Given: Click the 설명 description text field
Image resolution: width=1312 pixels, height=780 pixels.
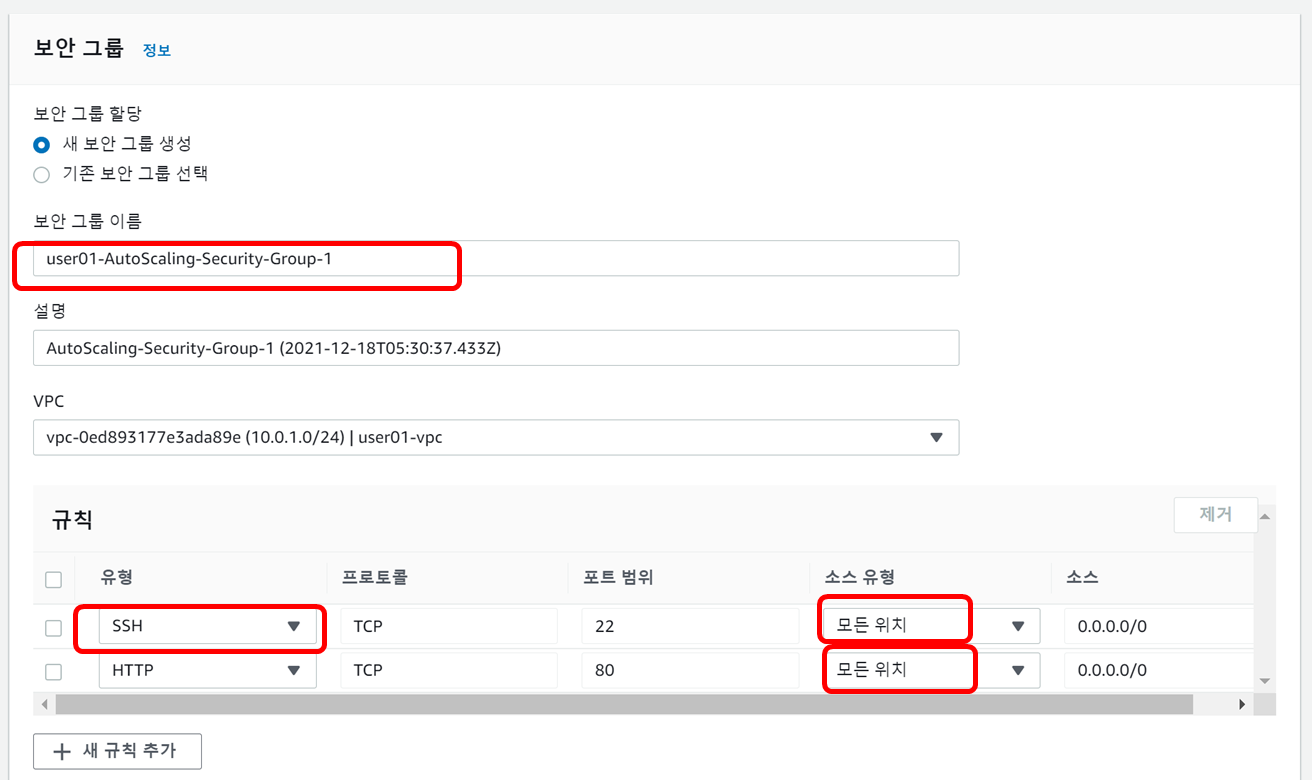Looking at the screenshot, I should point(496,348).
